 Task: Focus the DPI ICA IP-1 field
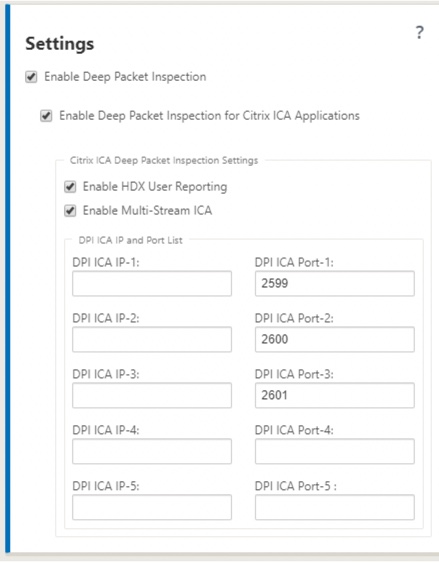tap(152, 284)
